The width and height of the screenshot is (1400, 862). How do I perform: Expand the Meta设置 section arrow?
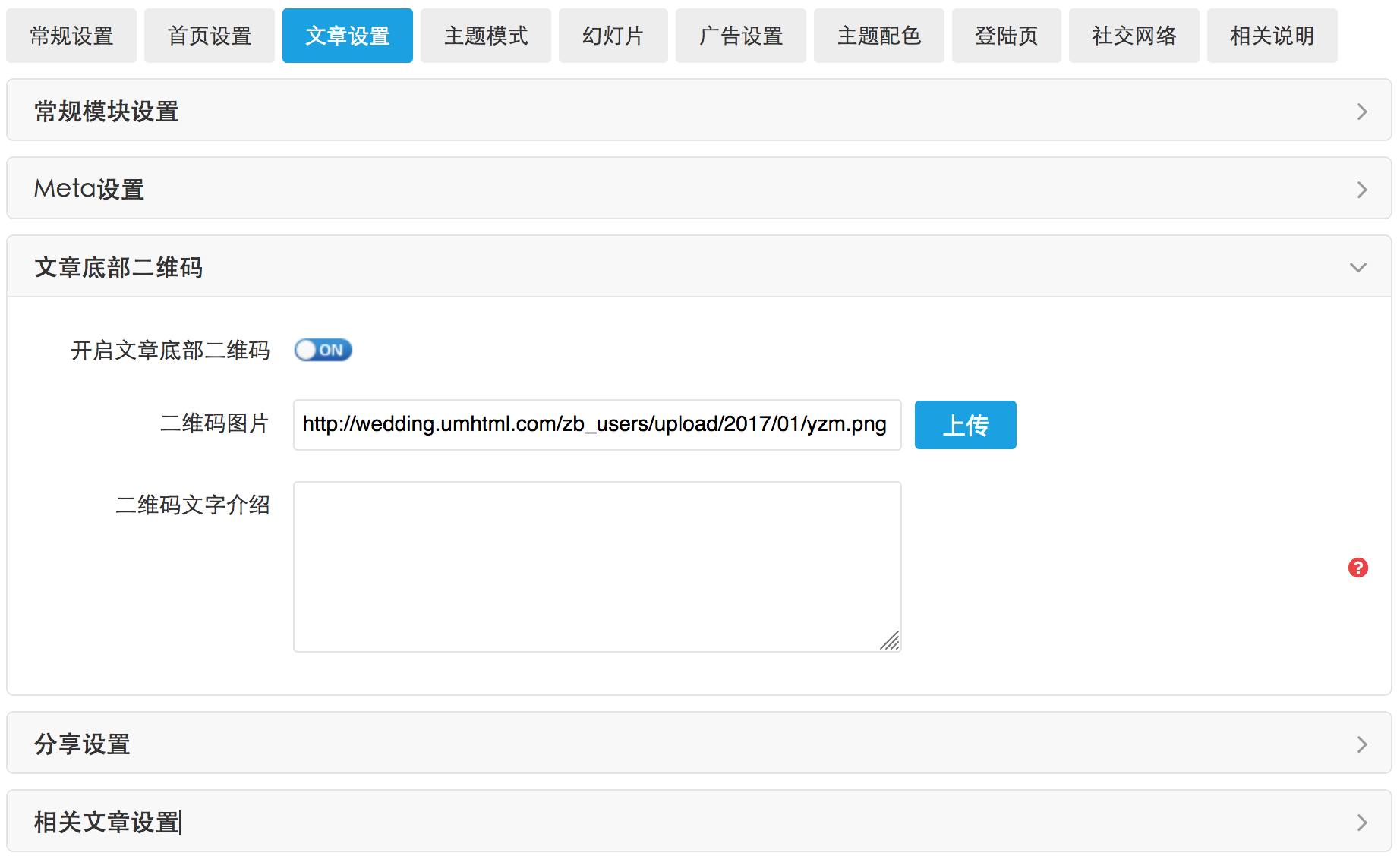coord(1361,190)
